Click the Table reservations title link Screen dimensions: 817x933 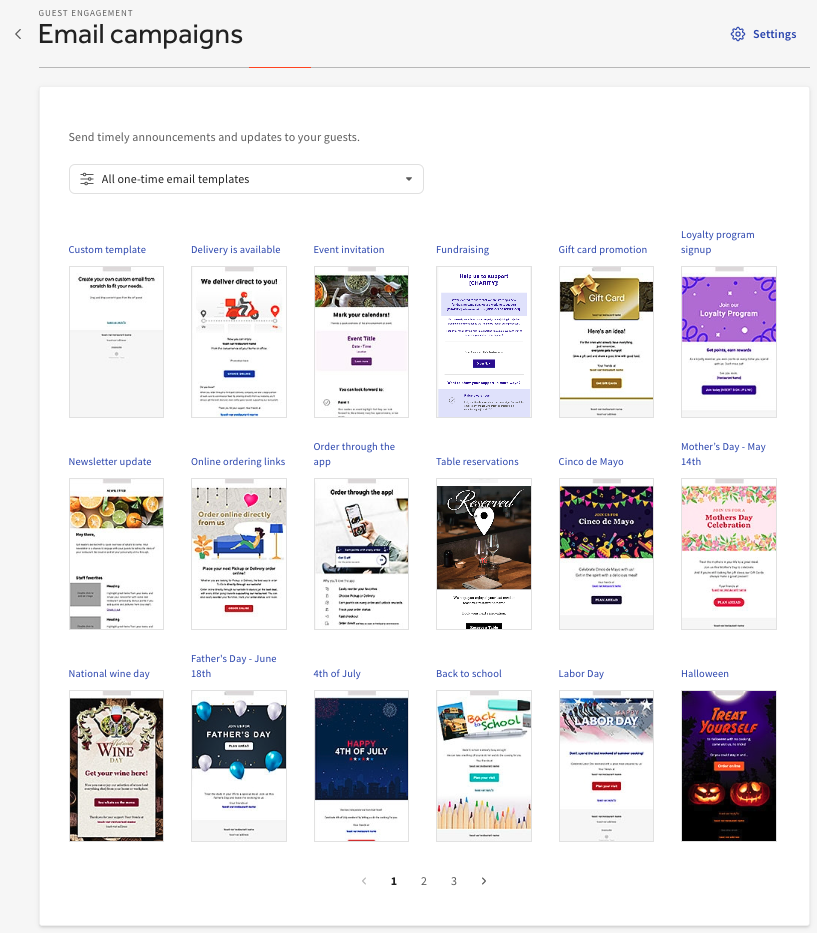click(477, 461)
